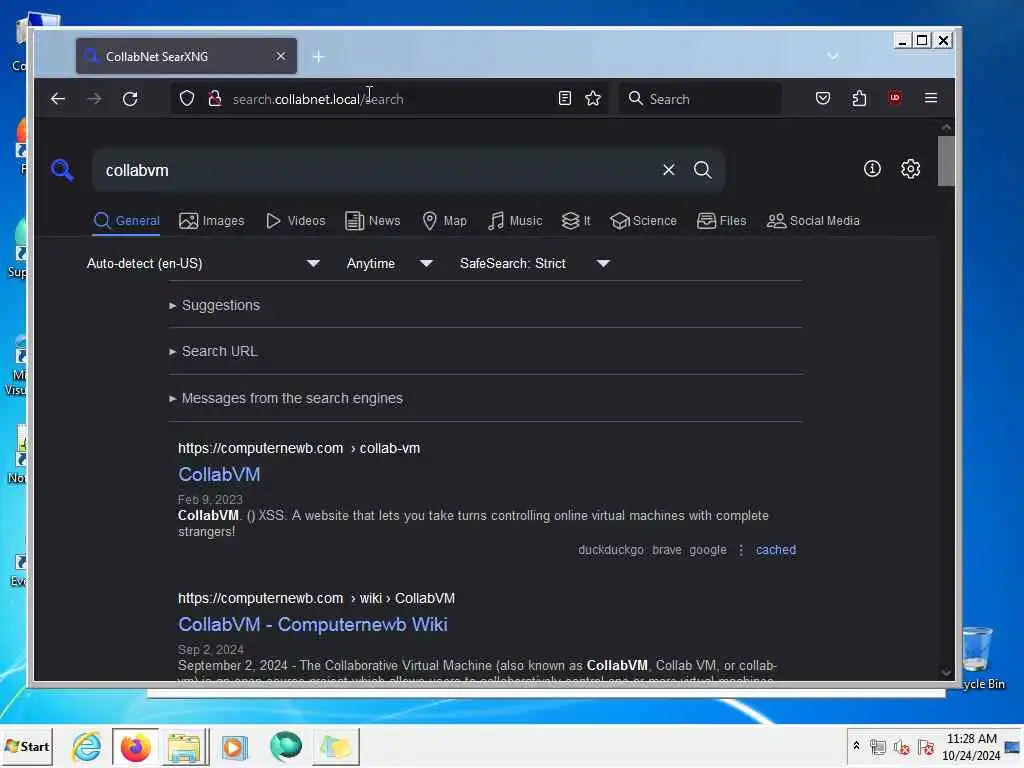
Task: Bookmark this page with the star icon
Action: point(593,99)
